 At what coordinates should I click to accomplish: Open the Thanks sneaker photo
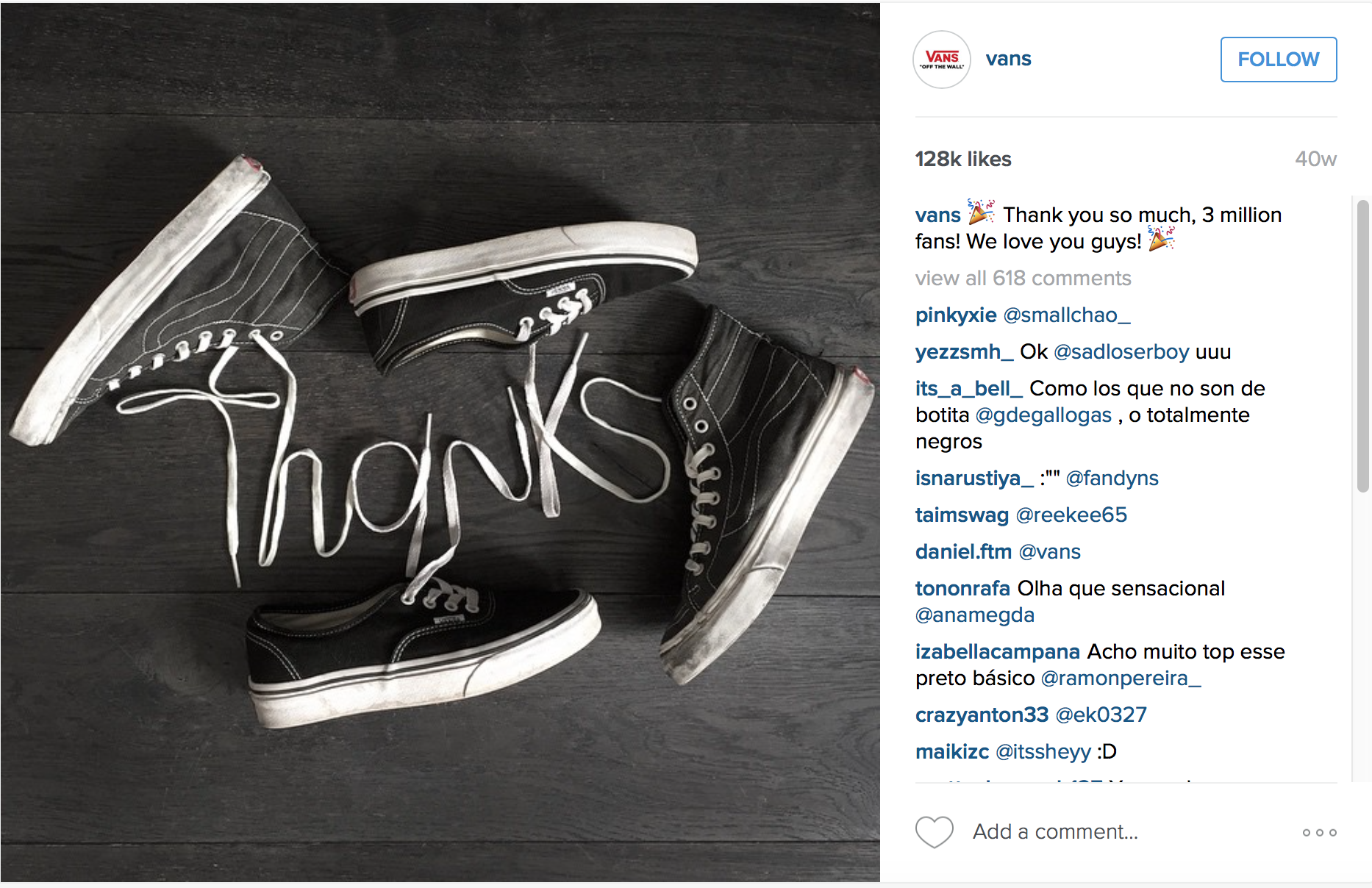click(x=440, y=443)
